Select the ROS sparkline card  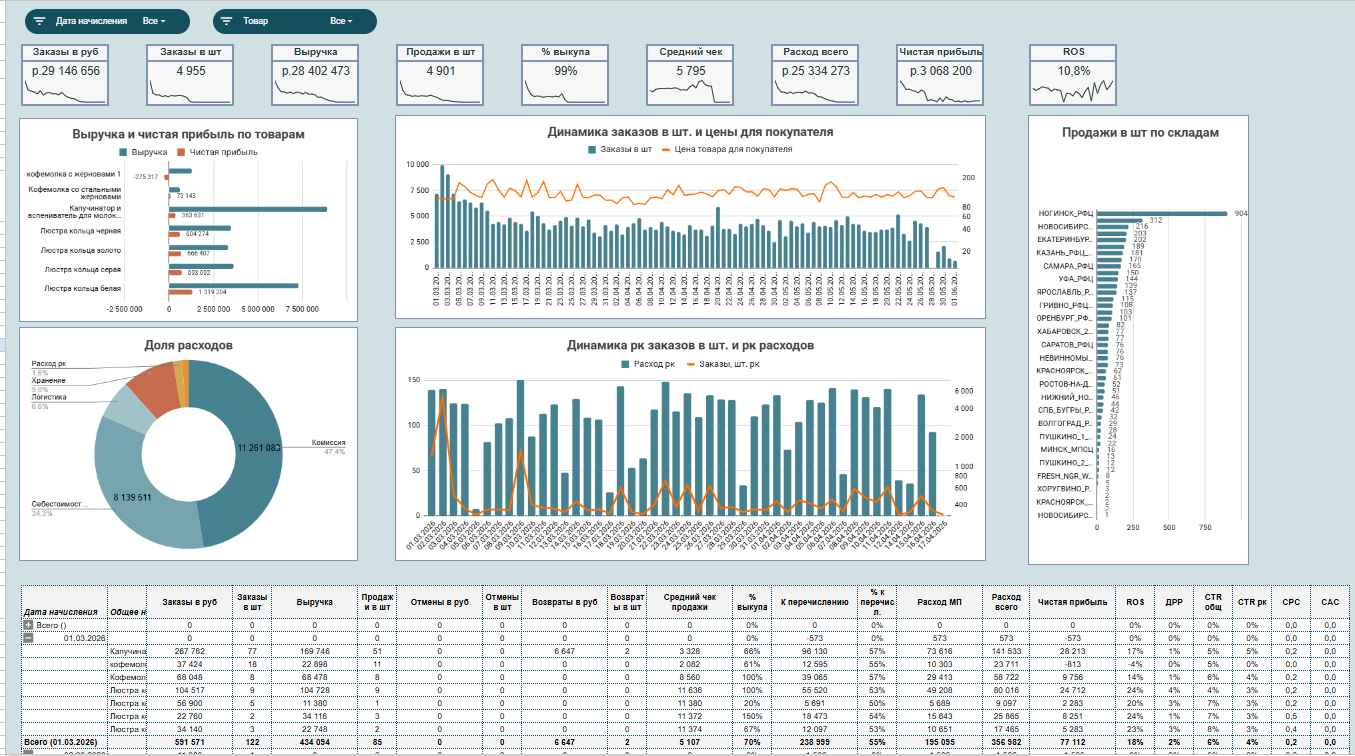click(x=1074, y=74)
